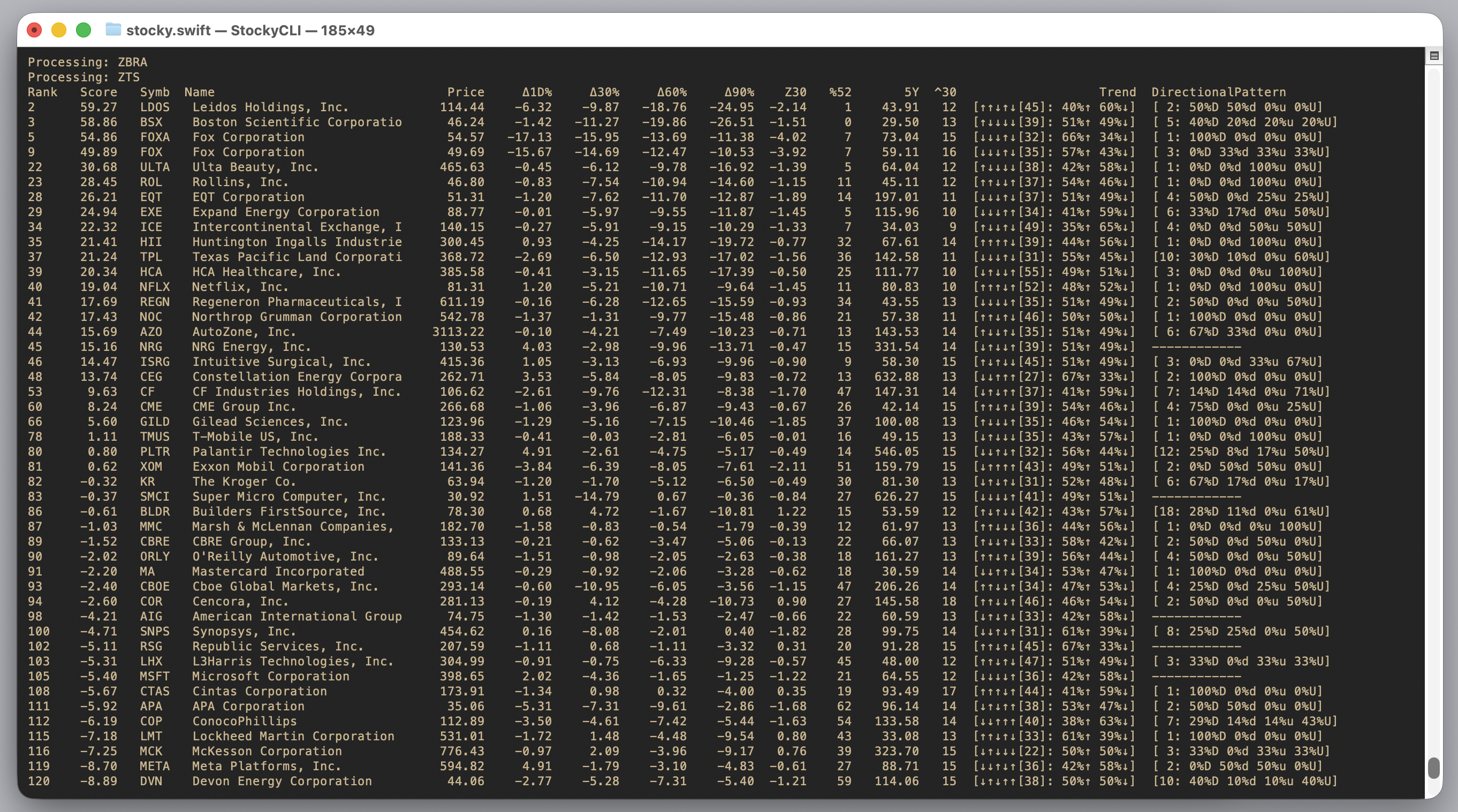Click 'Northrop Grumman Corporation' name
Viewport: 1458px width, 812px height.
tap(297, 317)
